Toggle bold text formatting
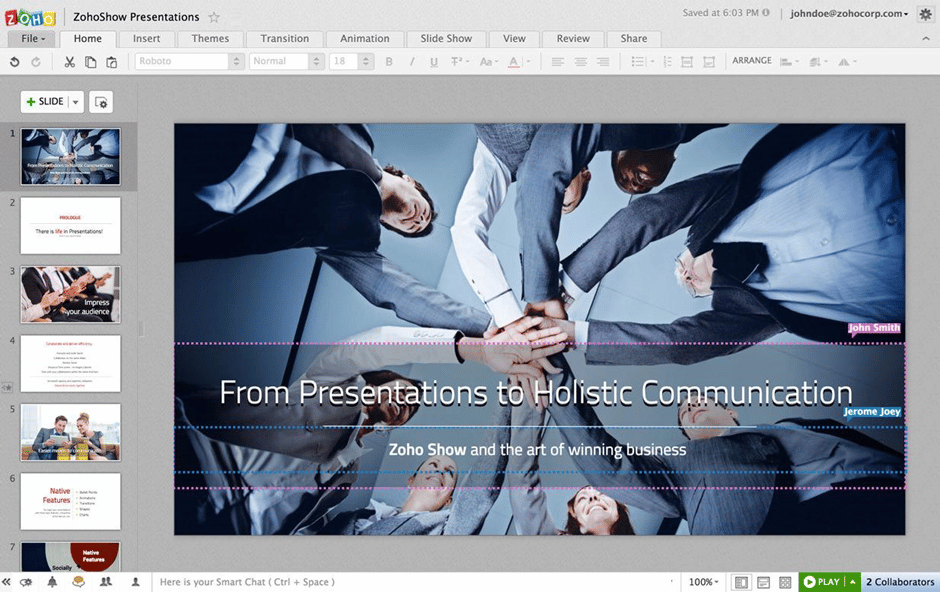This screenshot has width=940, height=592. [389, 62]
